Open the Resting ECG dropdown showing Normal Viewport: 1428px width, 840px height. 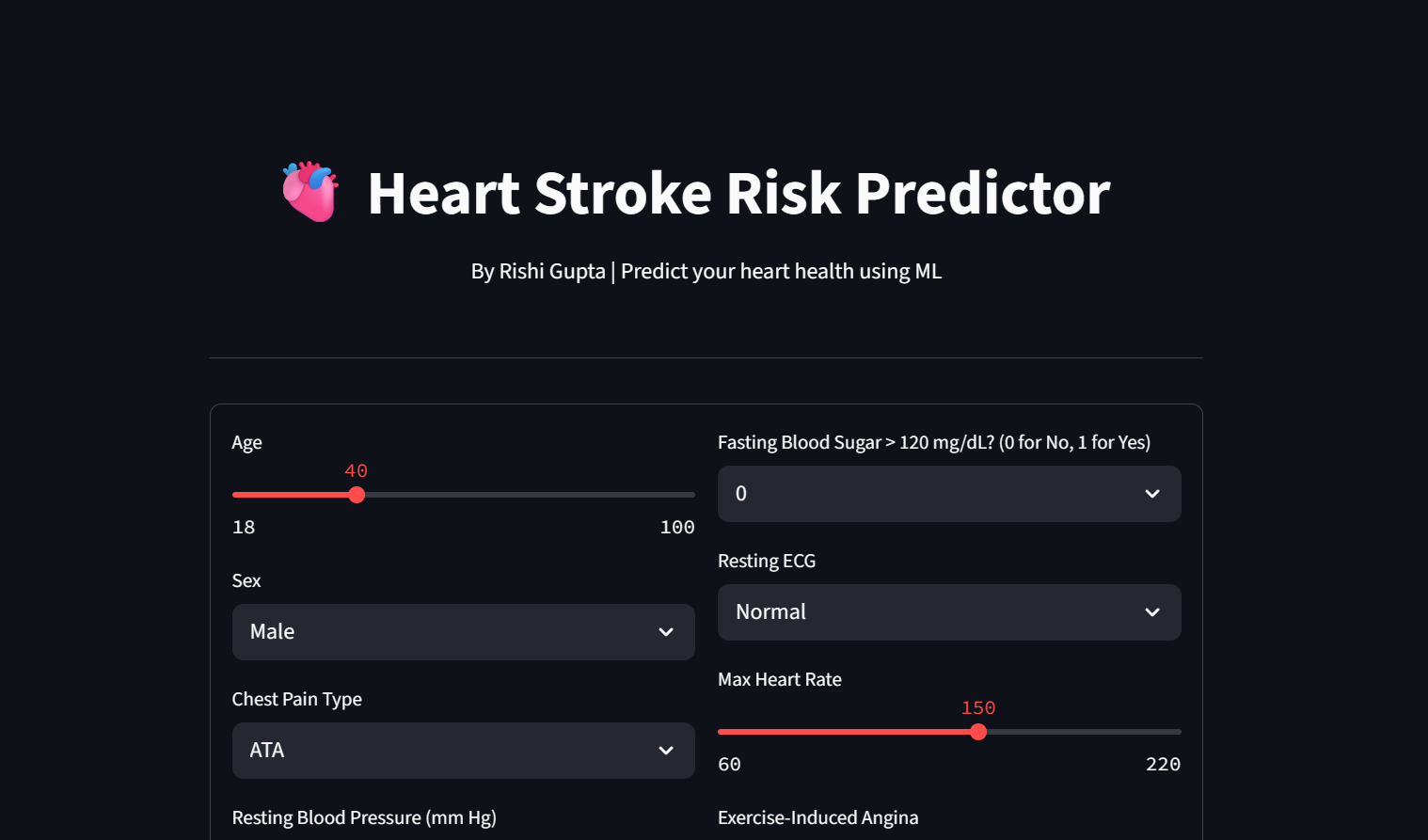pos(949,612)
